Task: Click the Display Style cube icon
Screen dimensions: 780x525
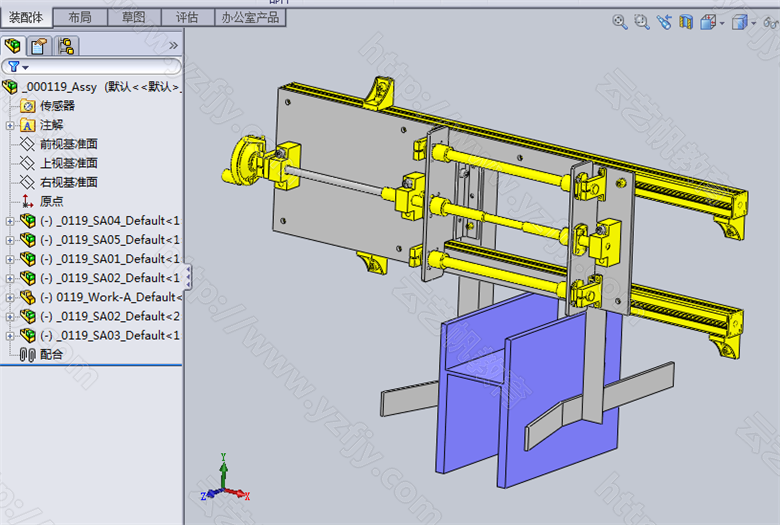Action: pyautogui.click(x=740, y=22)
